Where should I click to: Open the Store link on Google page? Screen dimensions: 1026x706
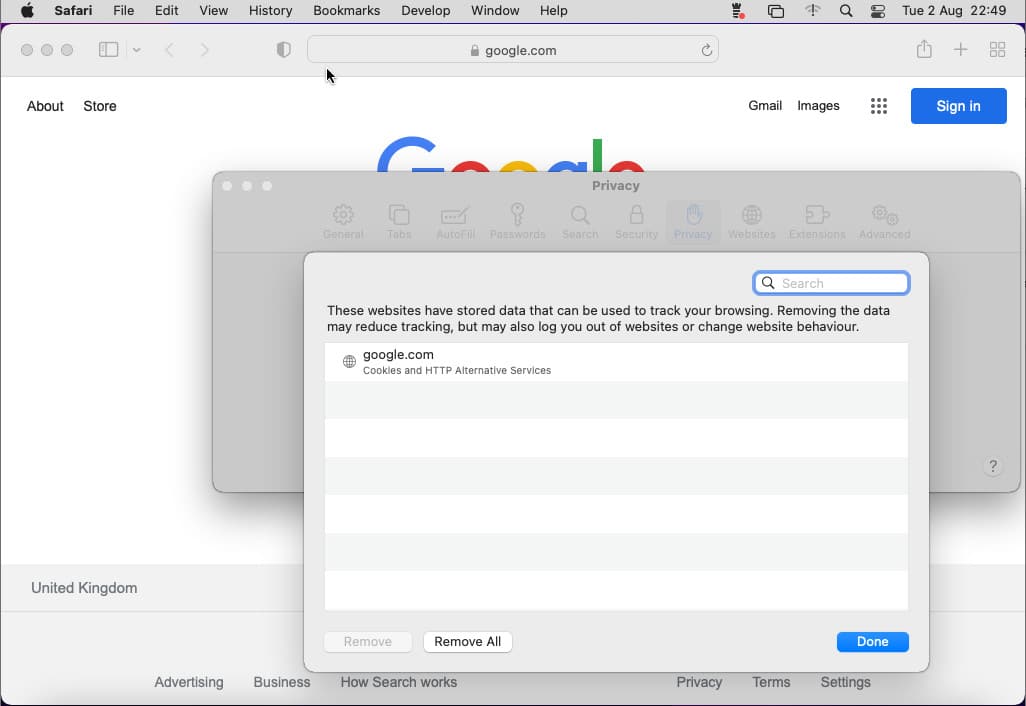click(99, 106)
